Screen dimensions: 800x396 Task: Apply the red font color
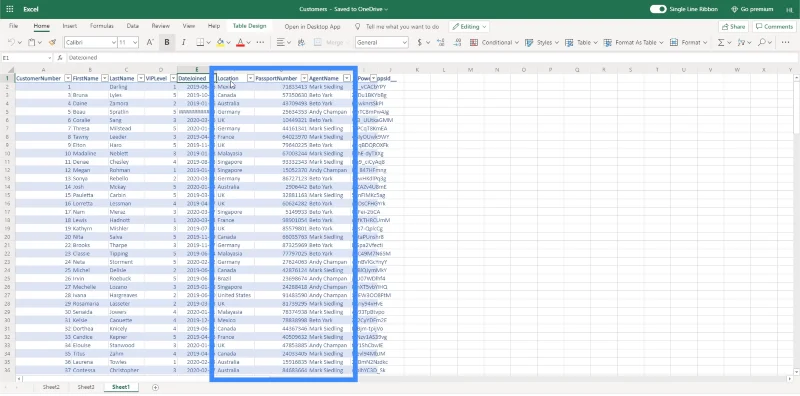240,42
